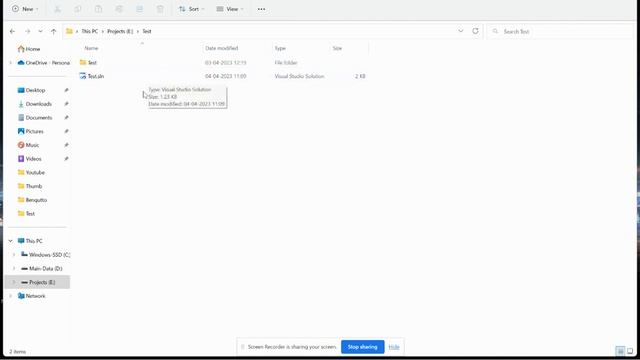This screenshot has height=360, width=640.
Task: Open the Thumb folder in sidebar
Action: tap(30, 186)
